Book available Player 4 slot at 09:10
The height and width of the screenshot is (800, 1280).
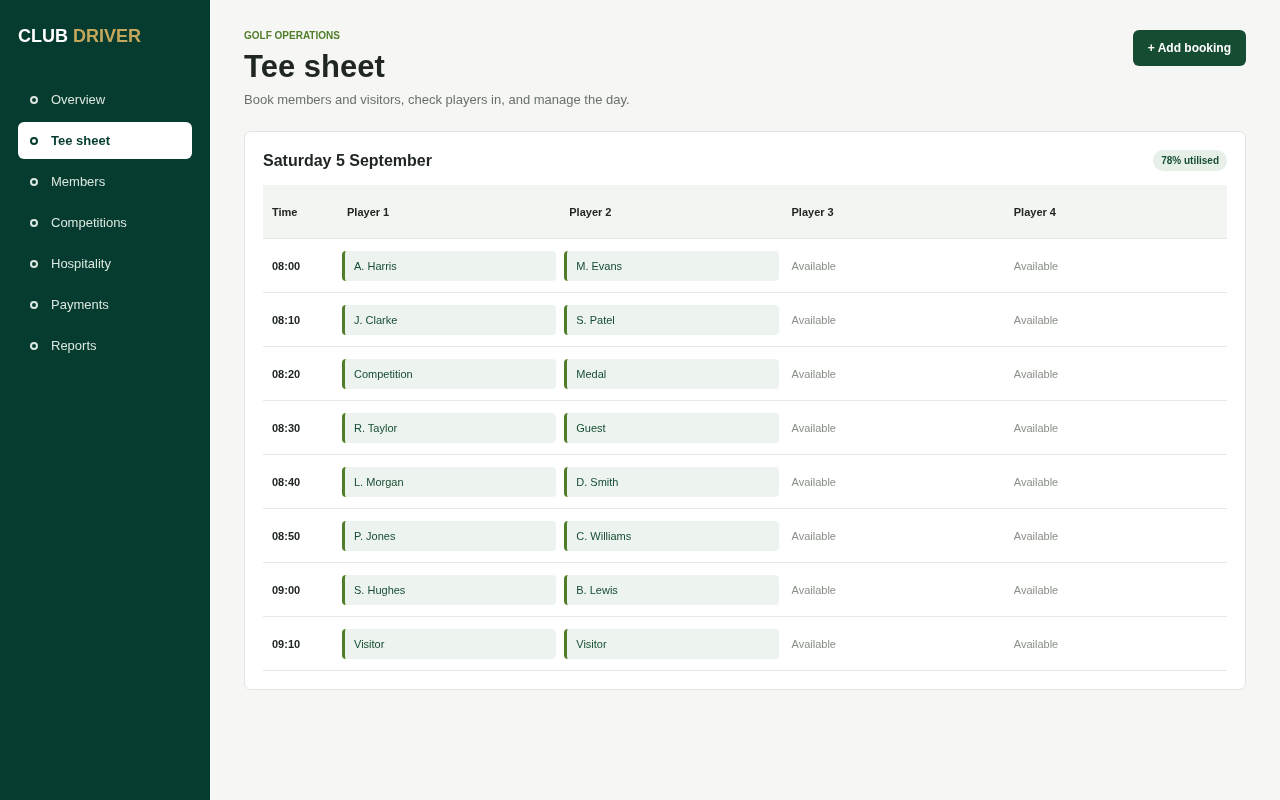point(1036,644)
